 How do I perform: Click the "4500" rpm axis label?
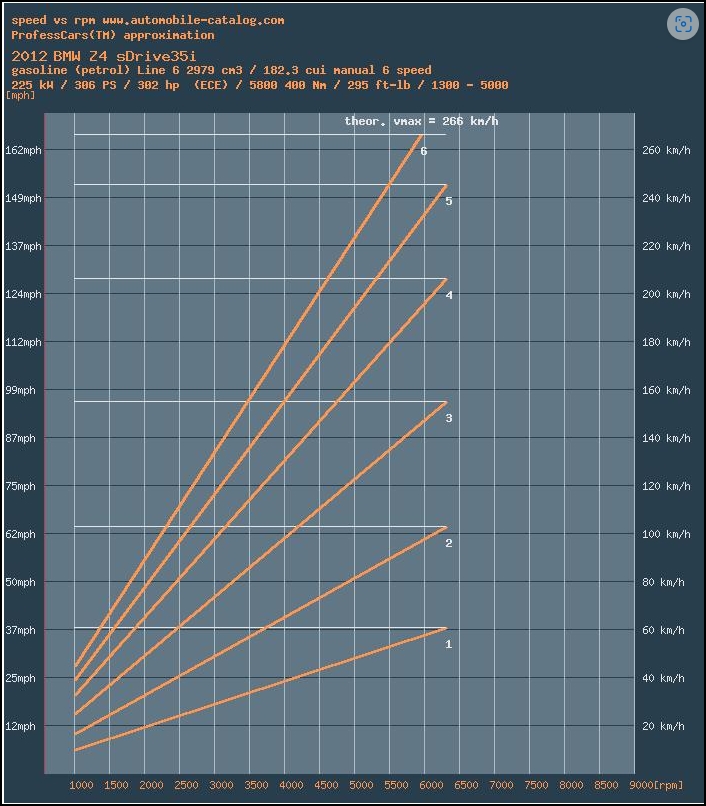(326, 785)
